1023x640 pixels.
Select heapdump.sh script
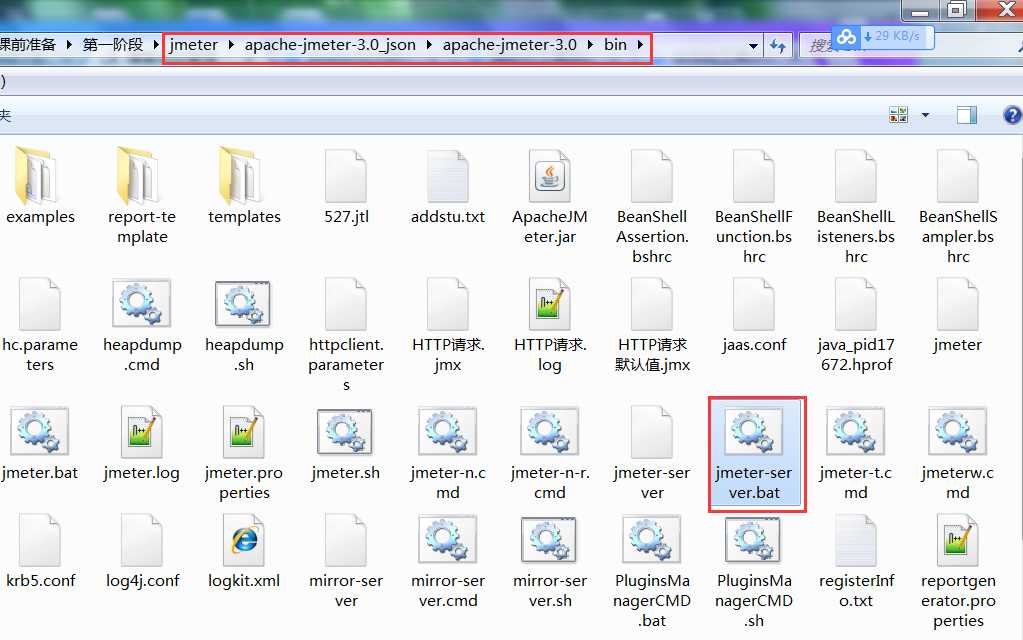pos(244,324)
